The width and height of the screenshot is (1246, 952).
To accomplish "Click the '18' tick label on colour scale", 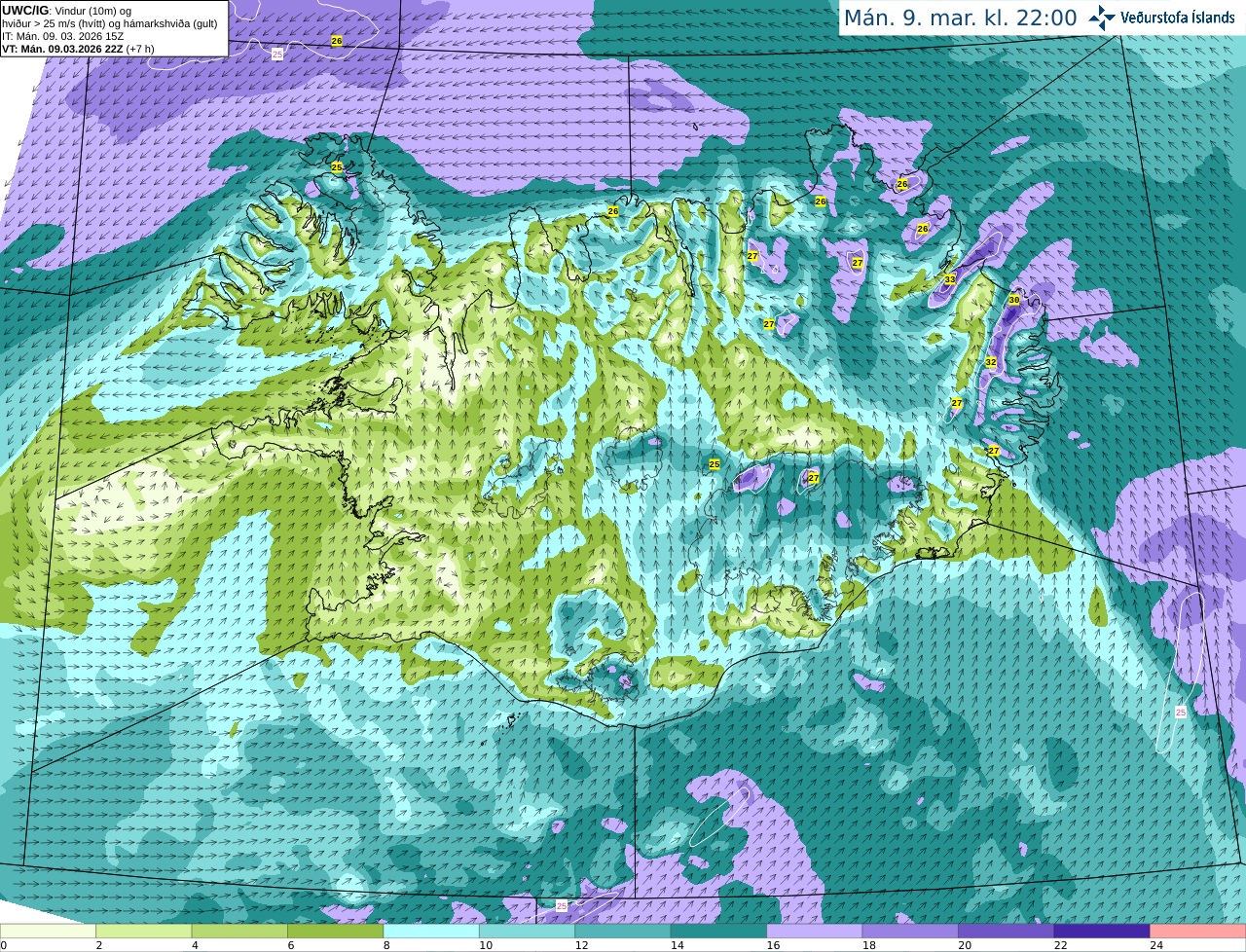I will coord(869,945).
